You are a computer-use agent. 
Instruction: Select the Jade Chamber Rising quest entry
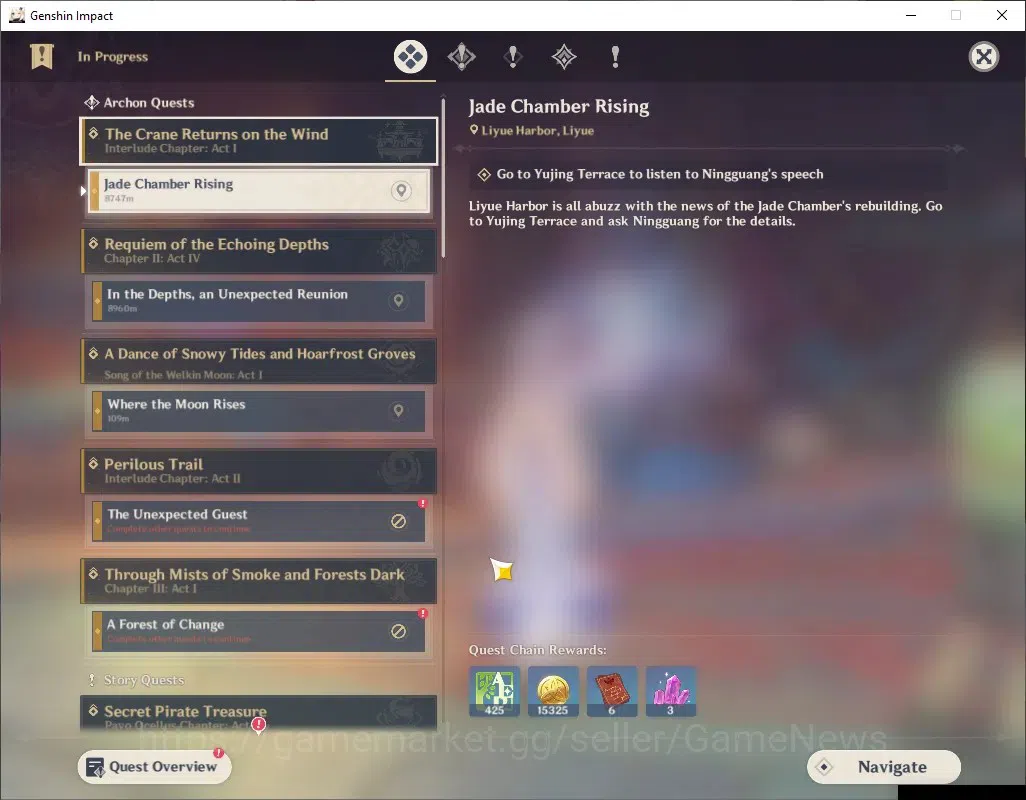click(x=259, y=190)
